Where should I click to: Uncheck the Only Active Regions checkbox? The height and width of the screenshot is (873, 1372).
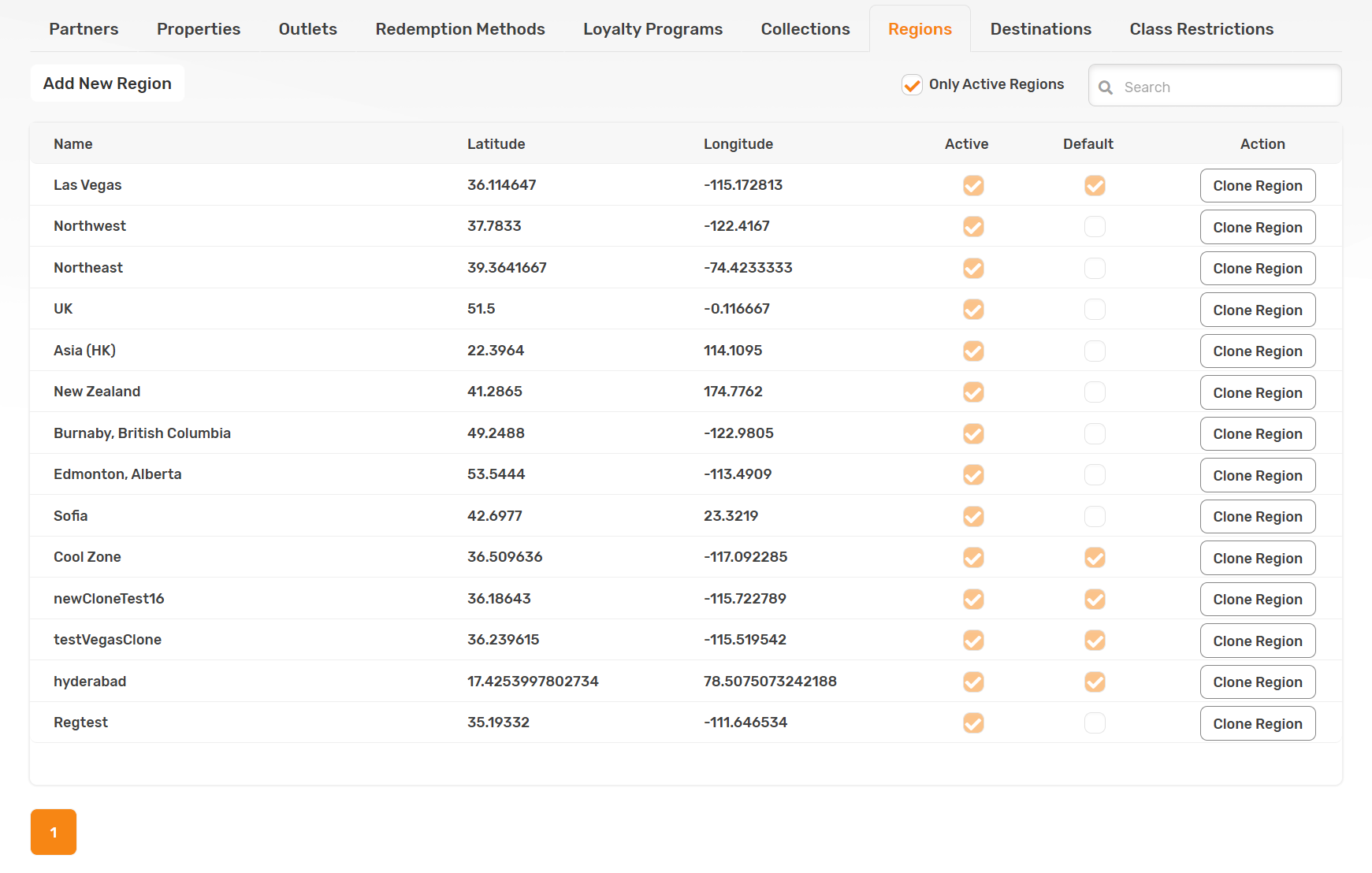point(912,85)
